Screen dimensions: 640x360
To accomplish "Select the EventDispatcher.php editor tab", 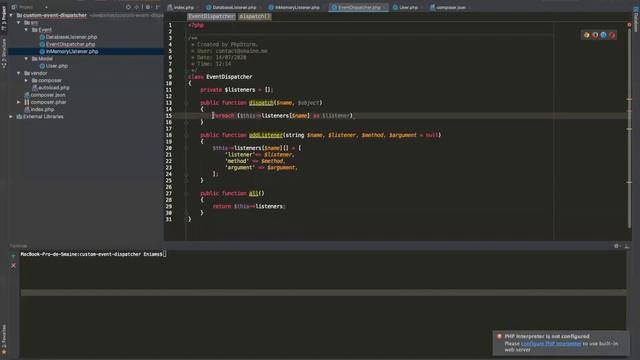I will (x=358, y=7).
